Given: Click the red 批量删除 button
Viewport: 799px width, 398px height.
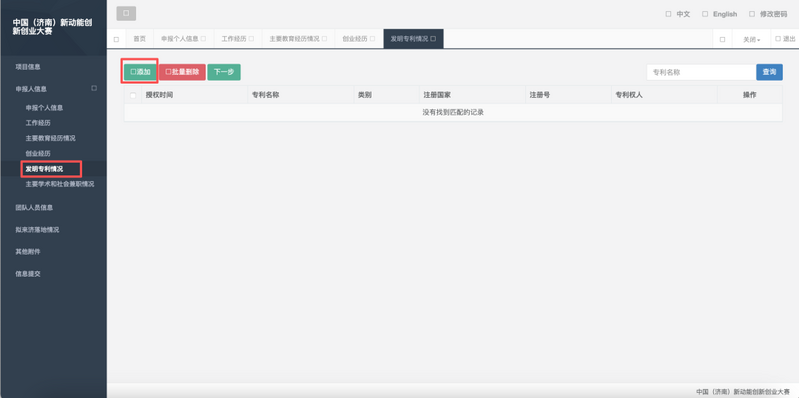Looking at the screenshot, I should (x=182, y=72).
